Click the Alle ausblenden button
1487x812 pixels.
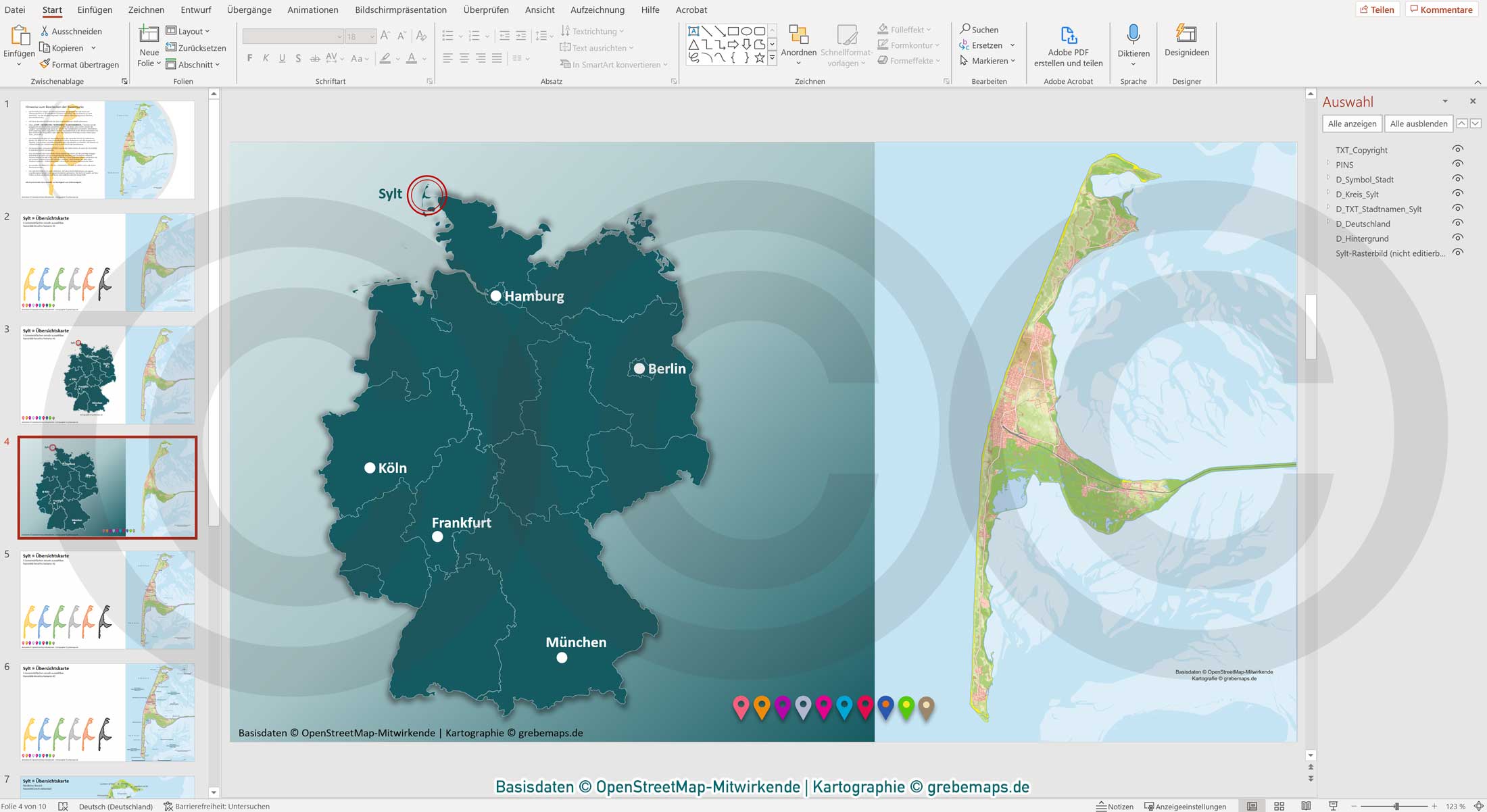[x=1418, y=124]
